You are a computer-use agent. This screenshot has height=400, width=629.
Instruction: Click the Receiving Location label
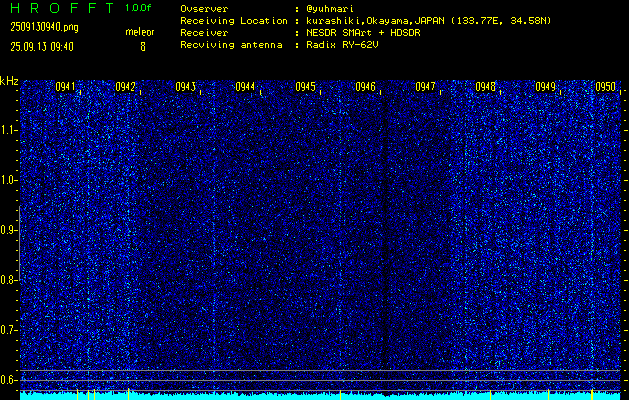pyautogui.click(x=234, y=21)
